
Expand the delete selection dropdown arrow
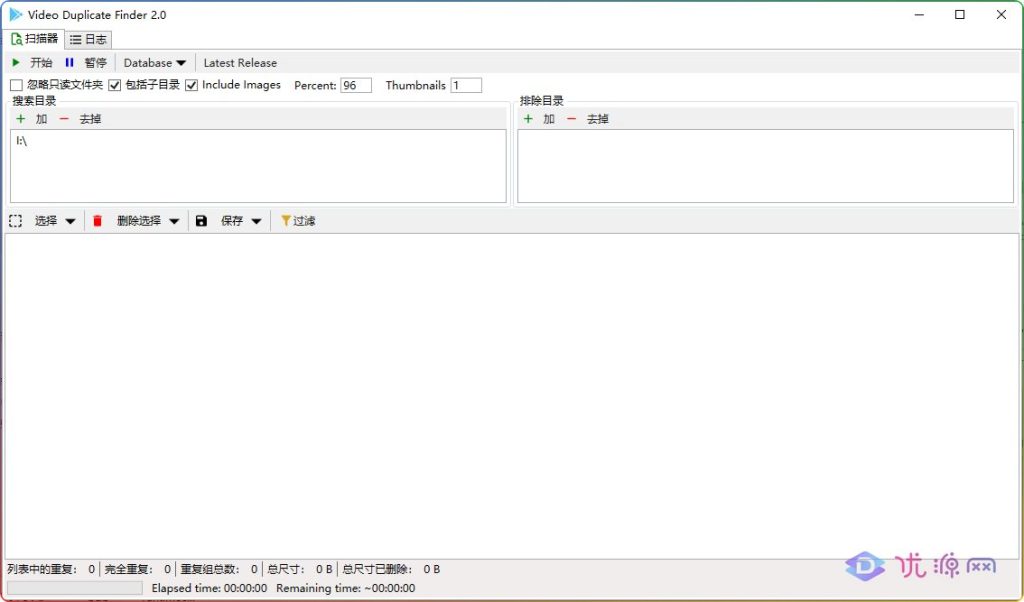174,221
